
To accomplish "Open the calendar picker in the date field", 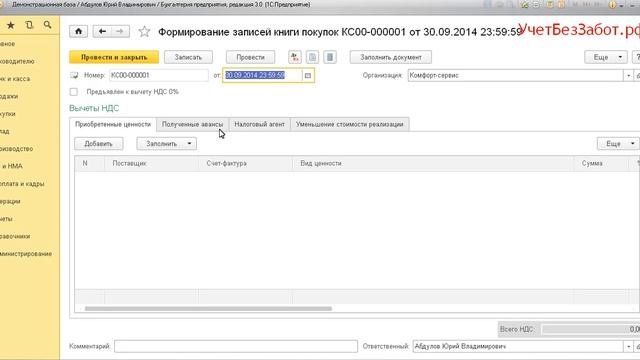I will click(x=308, y=76).
